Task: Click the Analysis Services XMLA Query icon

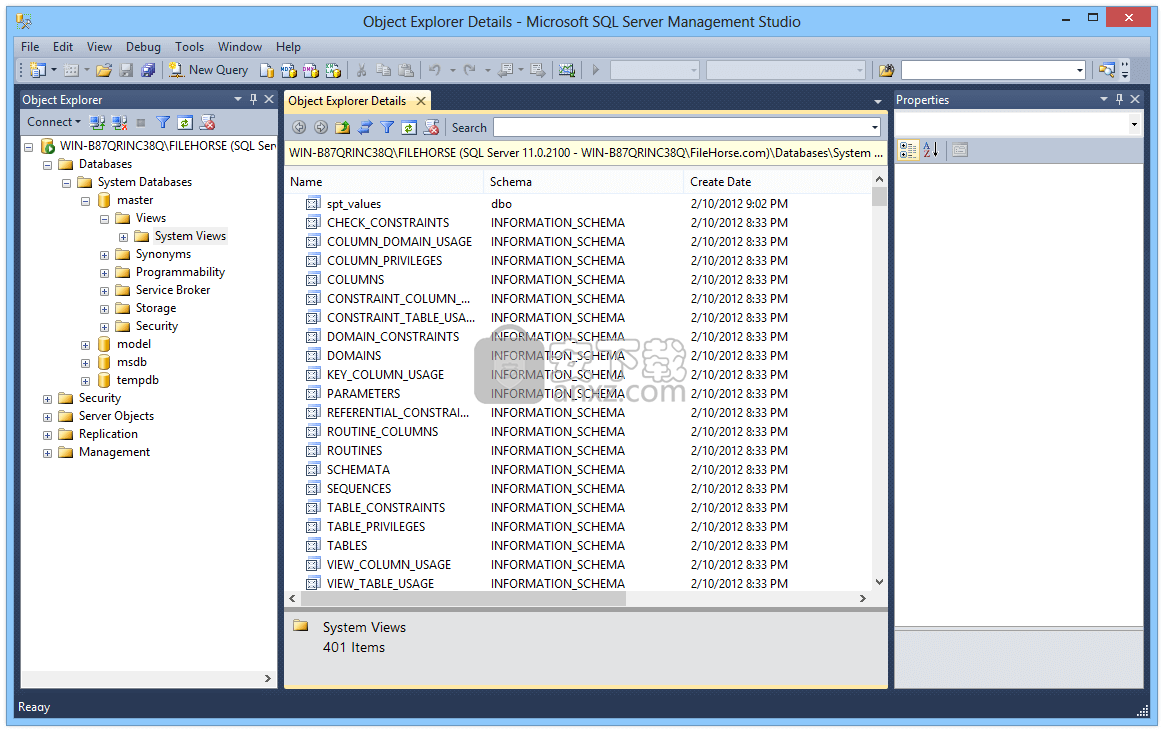Action: [x=333, y=70]
